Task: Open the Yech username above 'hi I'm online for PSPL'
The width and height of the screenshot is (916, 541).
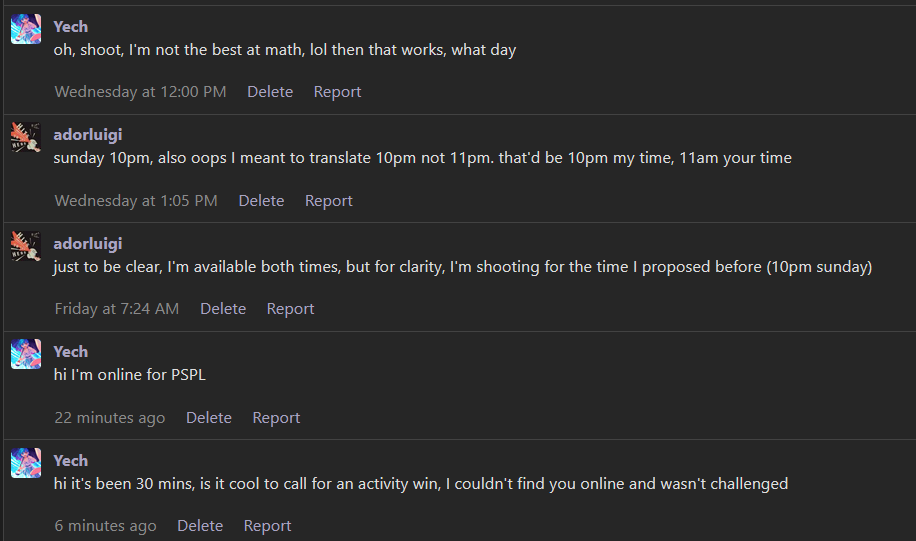Action: (x=71, y=351)
